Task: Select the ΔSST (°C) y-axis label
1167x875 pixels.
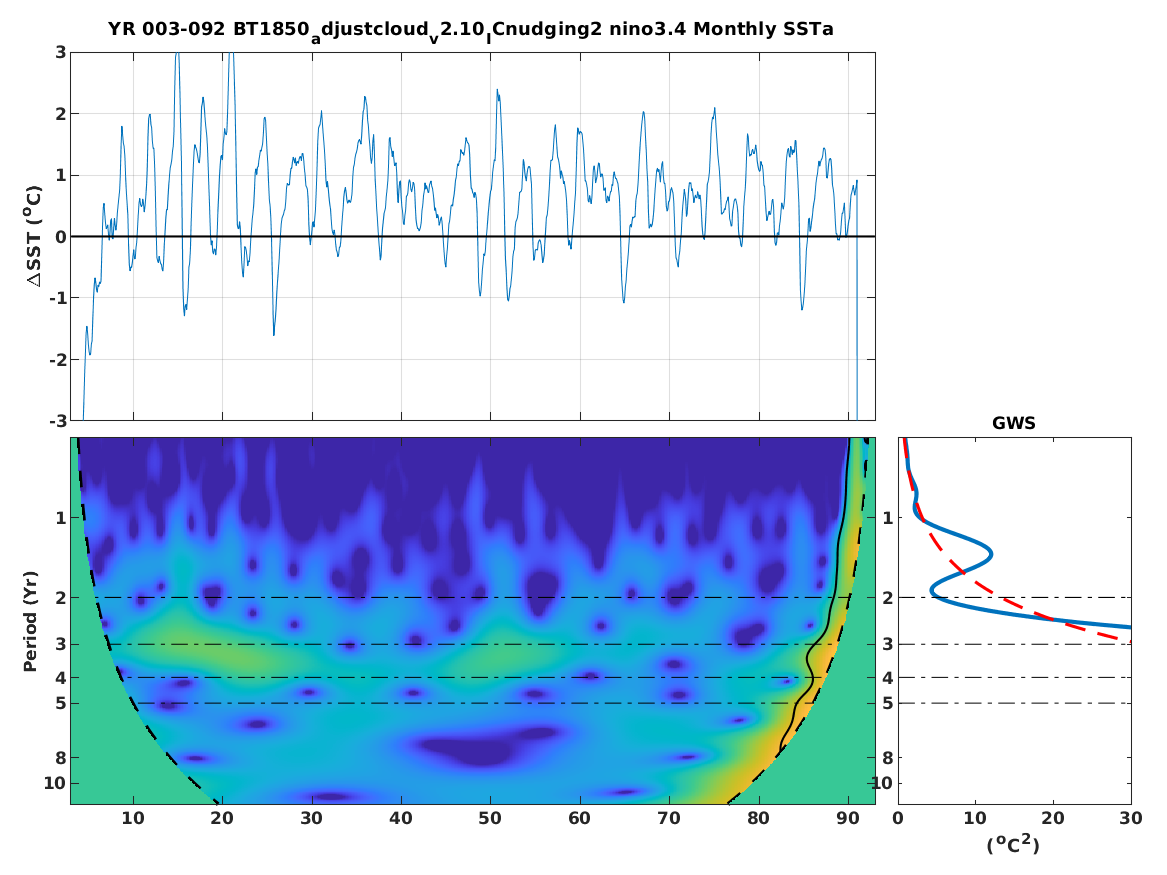Action: pos(33,236)
